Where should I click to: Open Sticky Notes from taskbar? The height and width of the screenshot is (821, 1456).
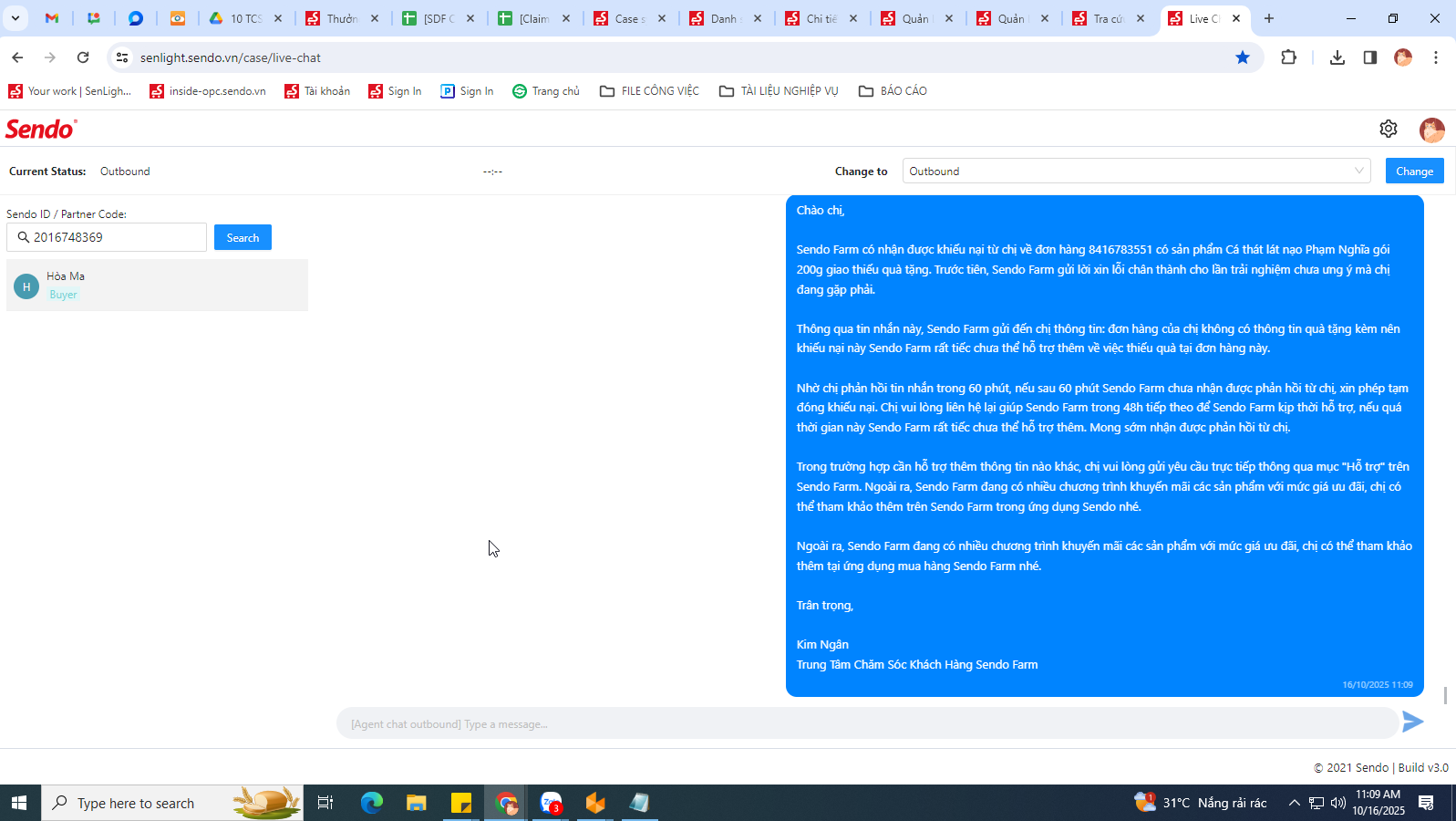tap(461, 803)
